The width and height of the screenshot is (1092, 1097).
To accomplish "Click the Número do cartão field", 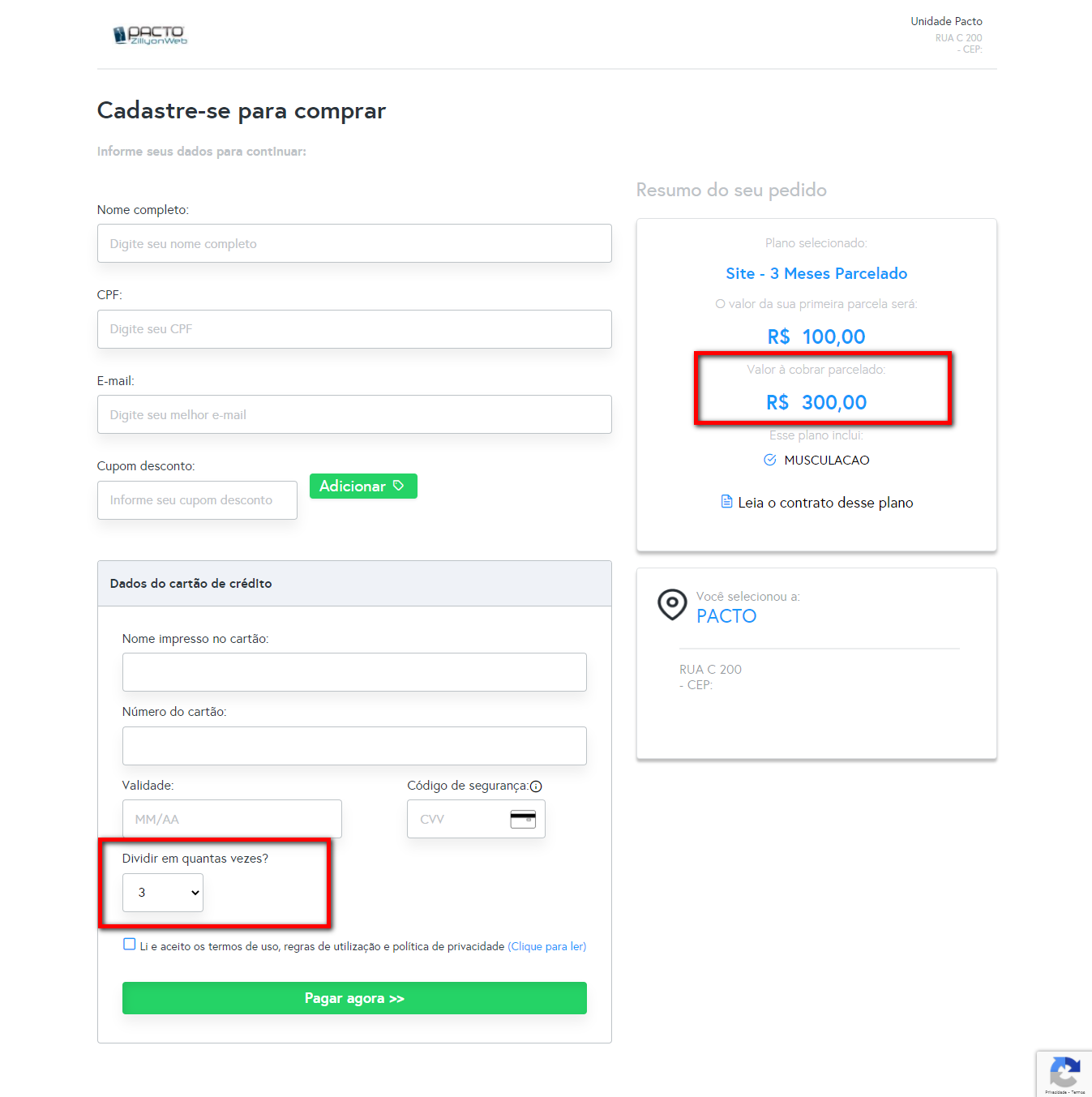I will pyautogui.click(x=354, y=746).
